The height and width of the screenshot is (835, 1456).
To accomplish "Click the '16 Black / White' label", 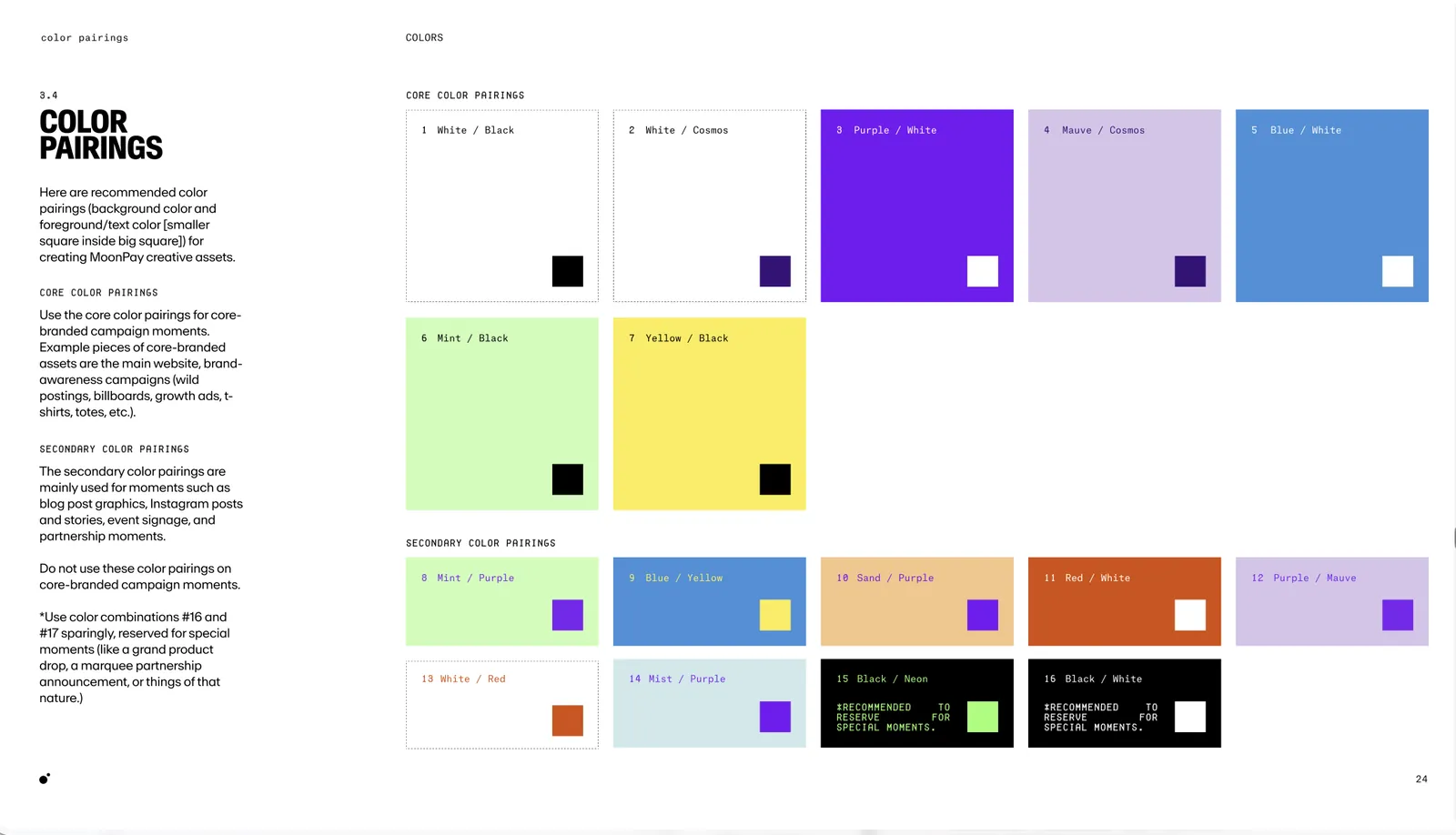I will 1093,679.
